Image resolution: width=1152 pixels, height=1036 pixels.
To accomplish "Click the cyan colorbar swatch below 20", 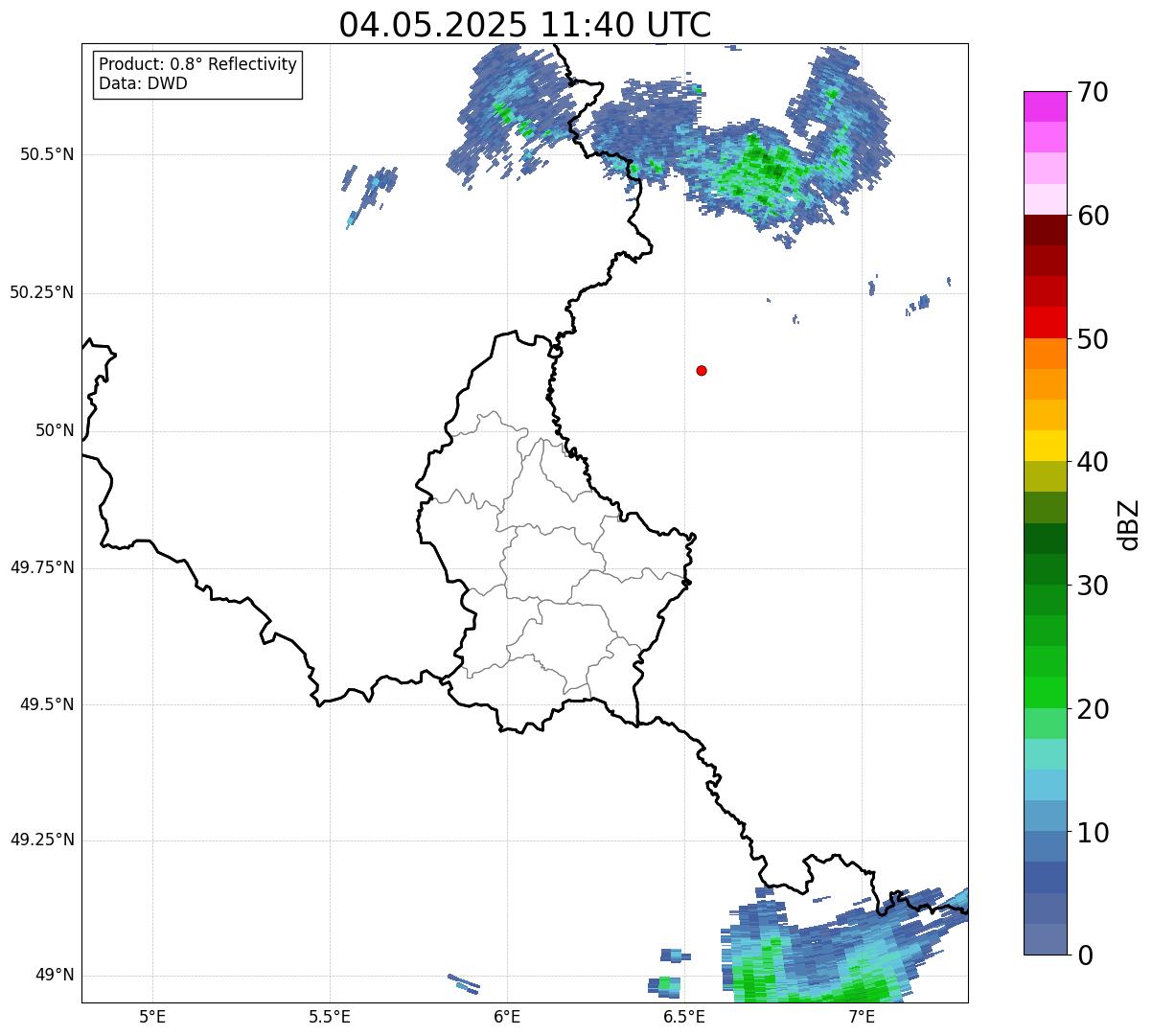I will coord(1045,754).
